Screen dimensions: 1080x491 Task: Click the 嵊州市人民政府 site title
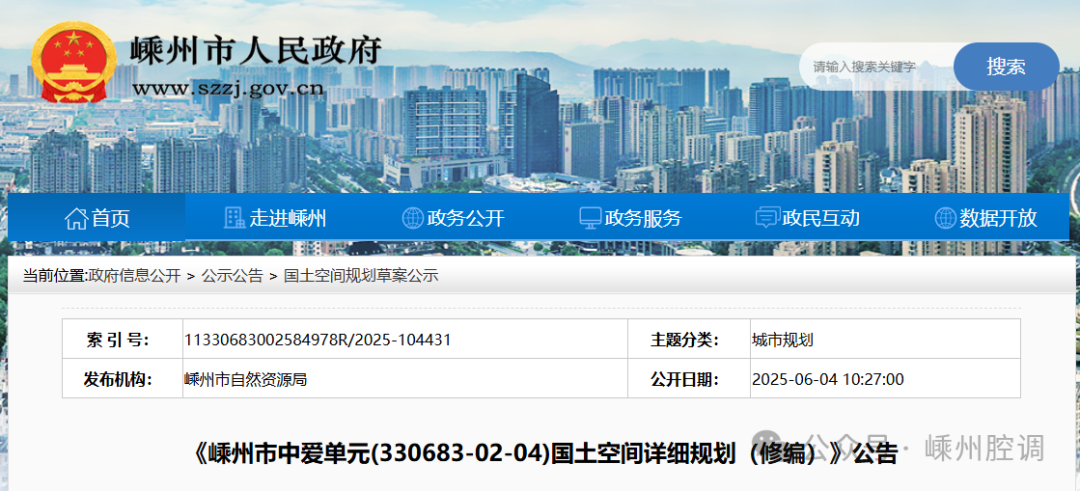coord(256,50)
